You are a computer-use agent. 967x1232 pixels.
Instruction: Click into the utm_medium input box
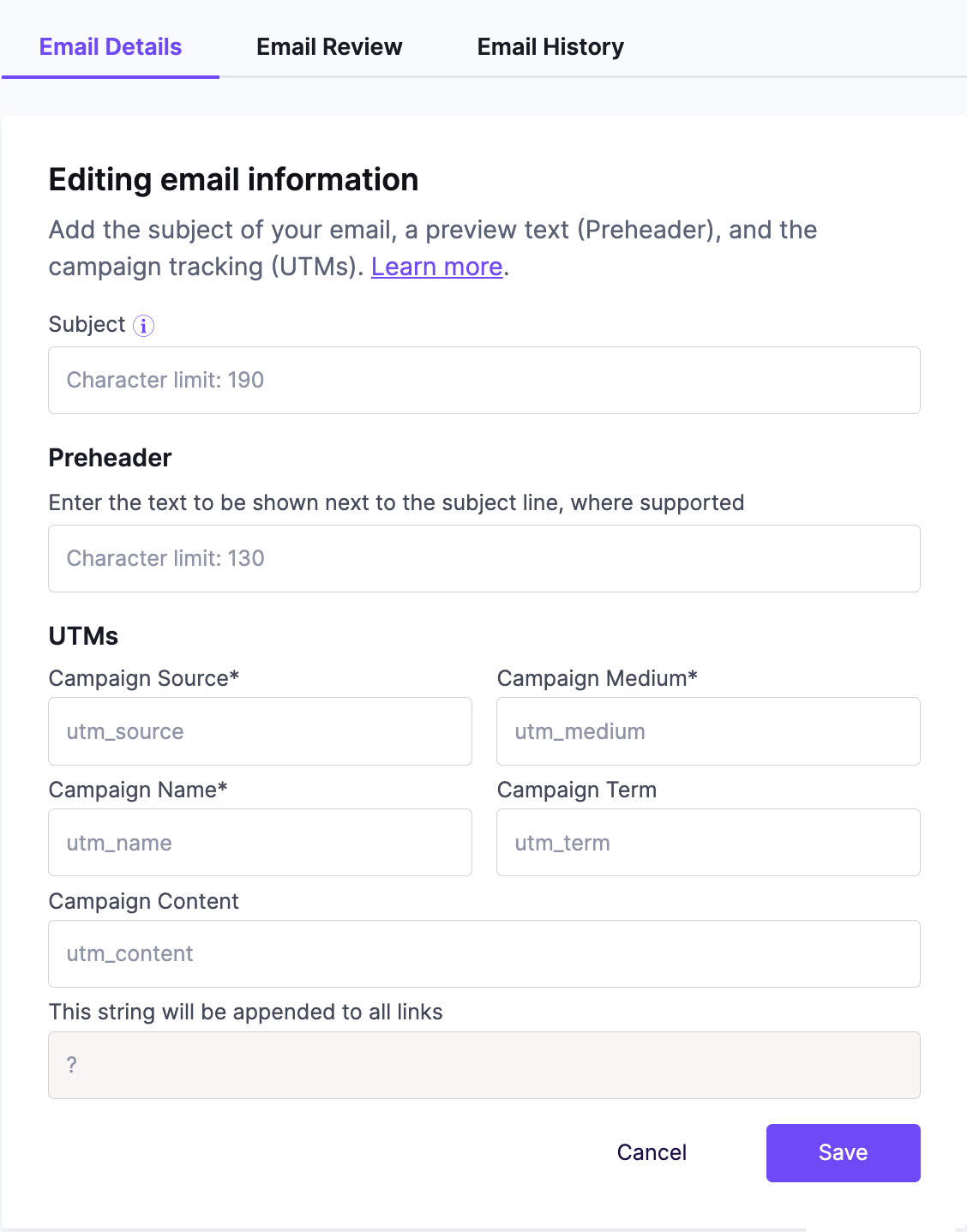coord(708,731)
